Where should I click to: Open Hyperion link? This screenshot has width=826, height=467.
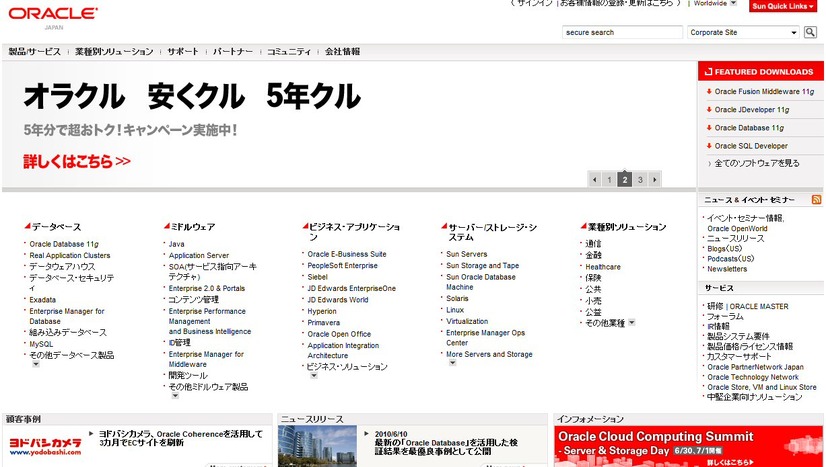[322, 311]
